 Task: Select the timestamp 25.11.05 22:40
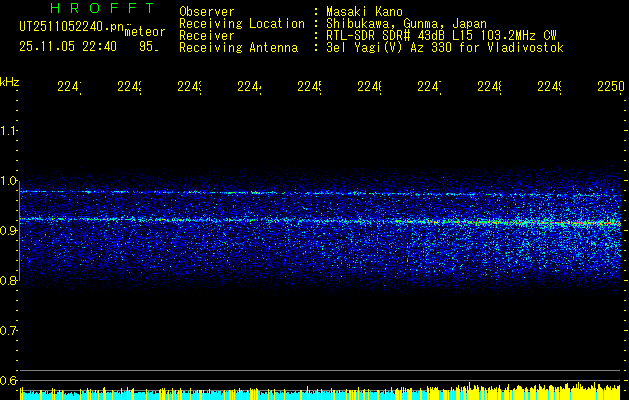[x=68, y=47]
